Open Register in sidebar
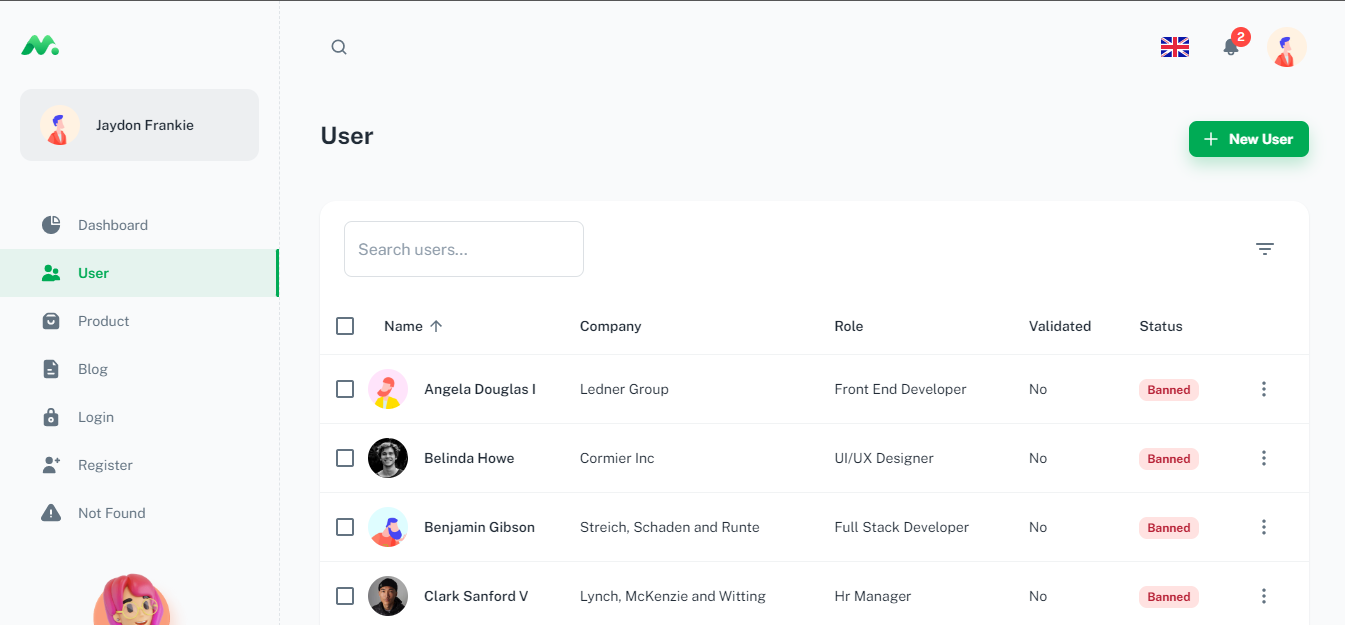This screenshot has height=625, width=1345. (139, 465)
